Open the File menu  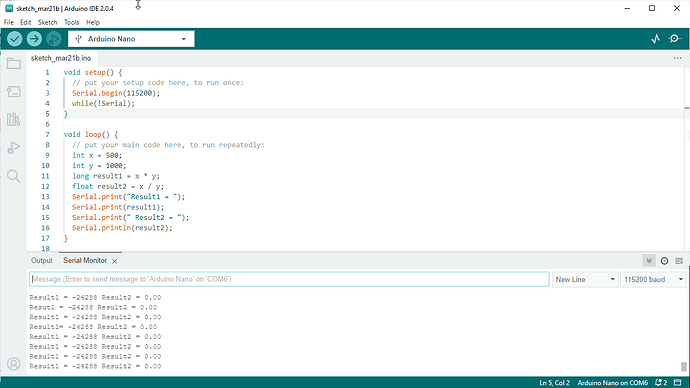[x=9, y=22]
